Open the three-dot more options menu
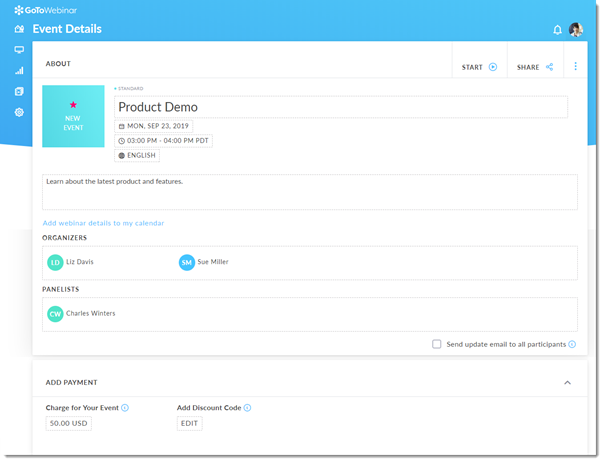This screenshot has height=459, width=600. tap(576, 67)
